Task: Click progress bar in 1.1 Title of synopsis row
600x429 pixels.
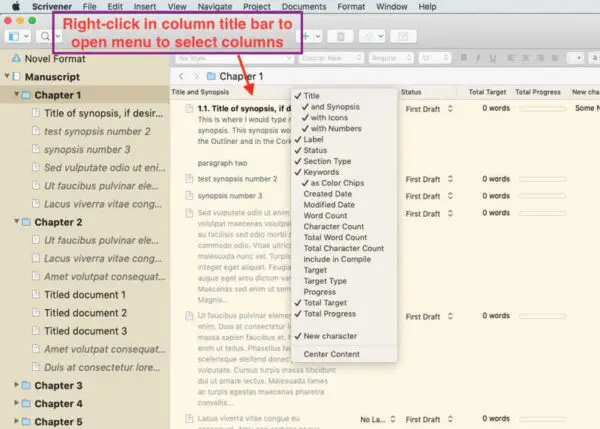Action: (x=542, y=109)
